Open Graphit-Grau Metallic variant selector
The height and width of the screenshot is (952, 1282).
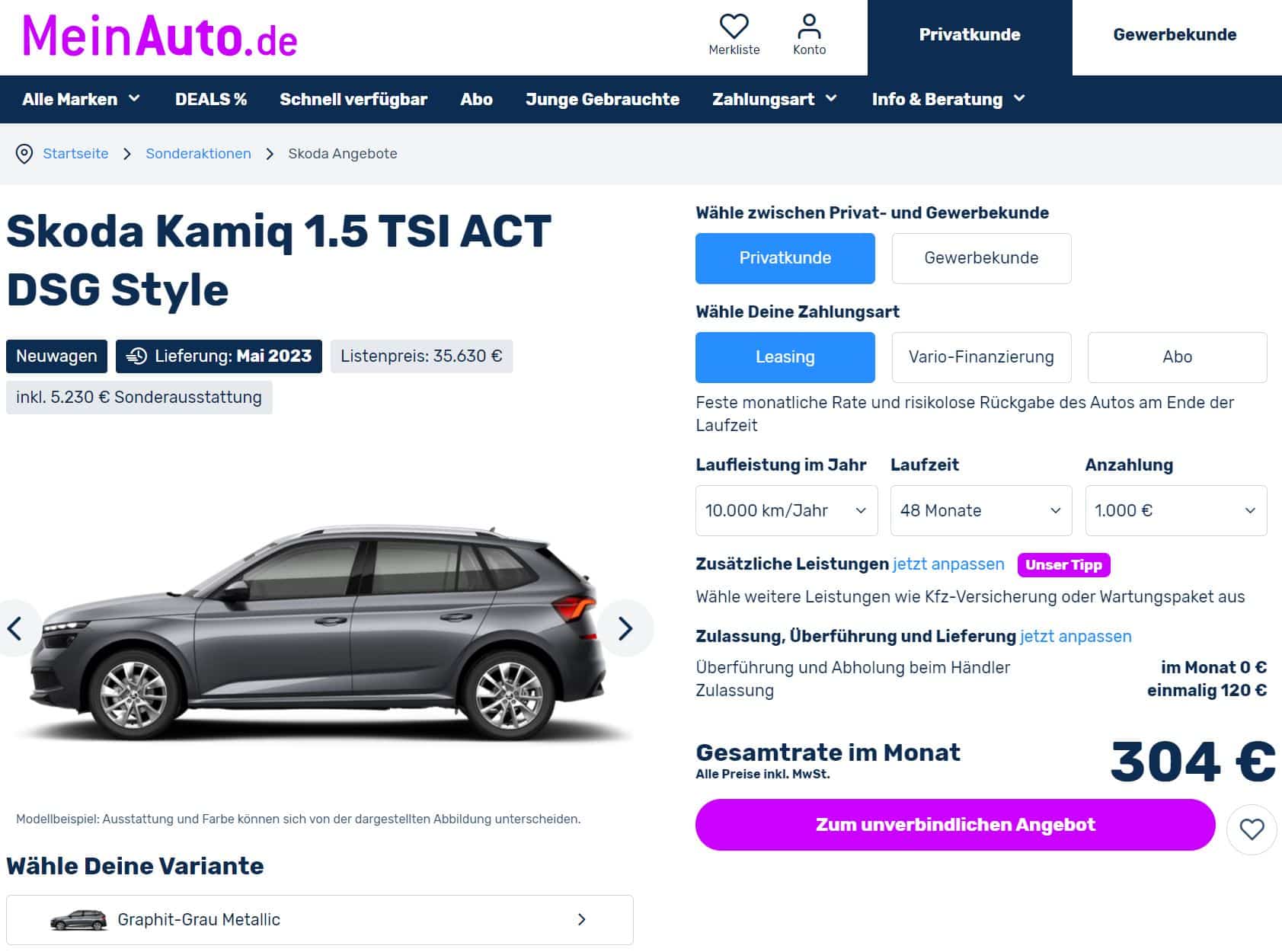pos(320,920)
